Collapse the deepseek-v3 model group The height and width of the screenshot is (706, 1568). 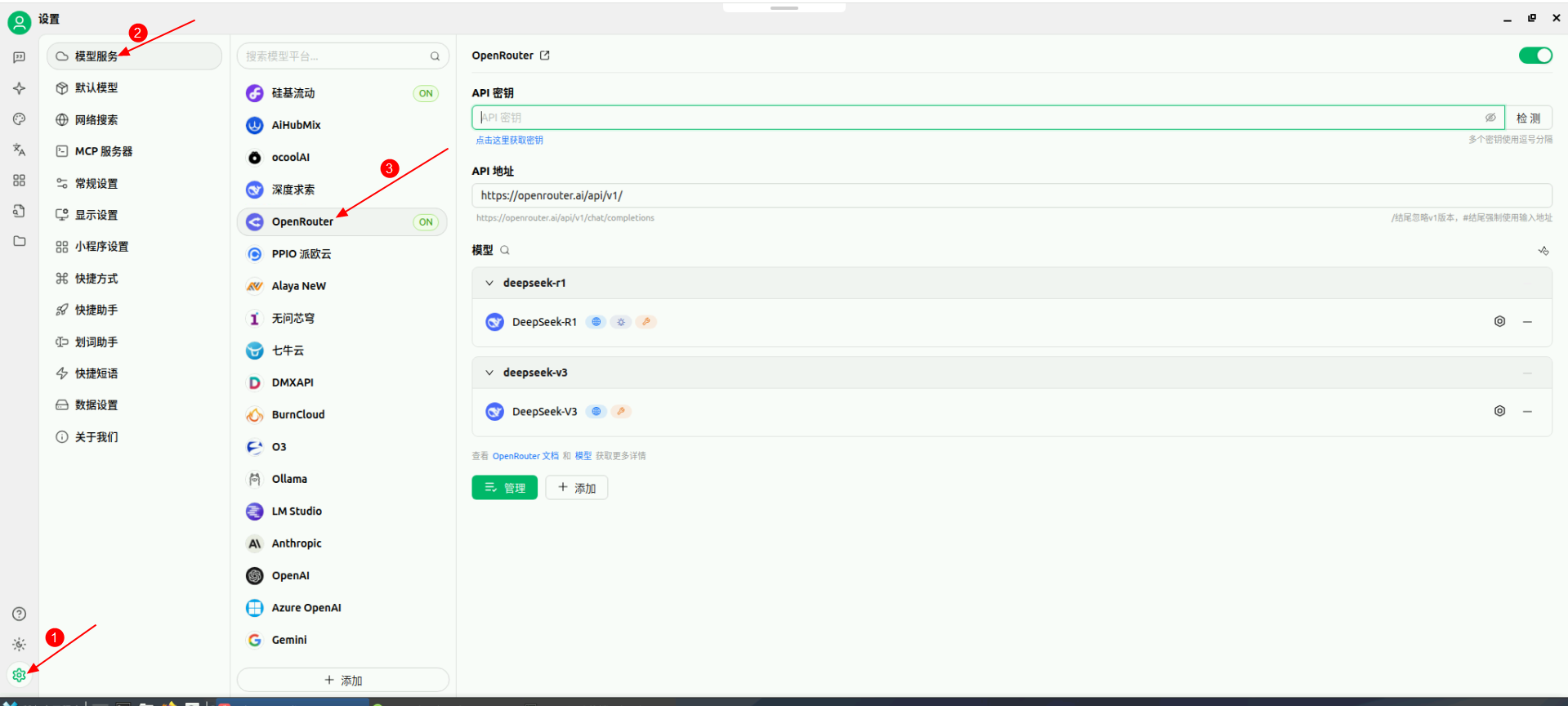click(x=489, y=373)
